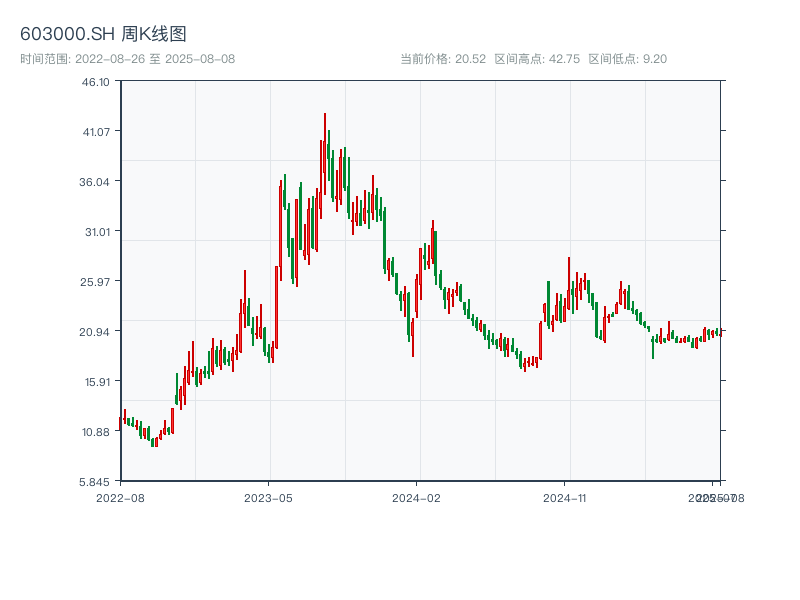The image size is (800, 600).
Task: Click y-axis label 20.94
Action: 94,332
